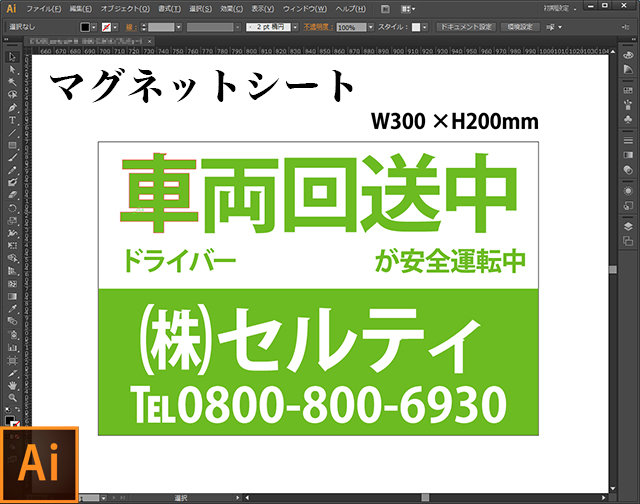Image resolution: width=640 pixels, height=504 pixels.
Task: Open the Graphic Styles panel icon
Action: click(x=628, y=205)
